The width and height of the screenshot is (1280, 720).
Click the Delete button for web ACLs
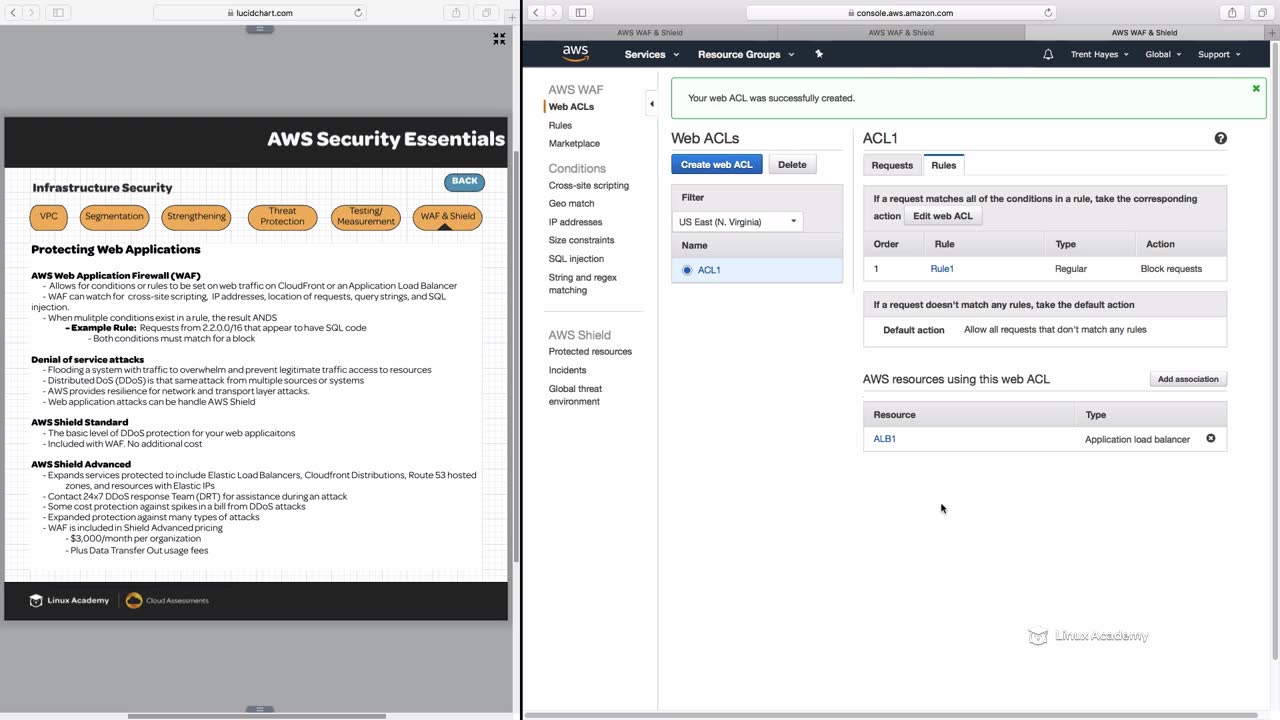(792, 165)
